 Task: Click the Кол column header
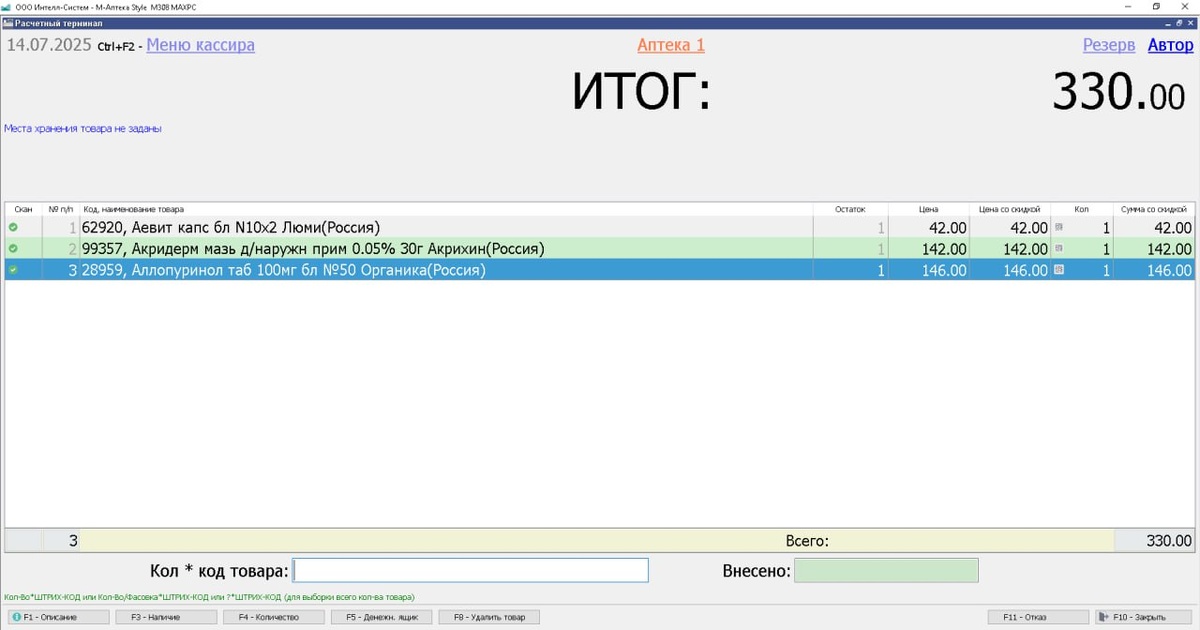click(1081, 209)
